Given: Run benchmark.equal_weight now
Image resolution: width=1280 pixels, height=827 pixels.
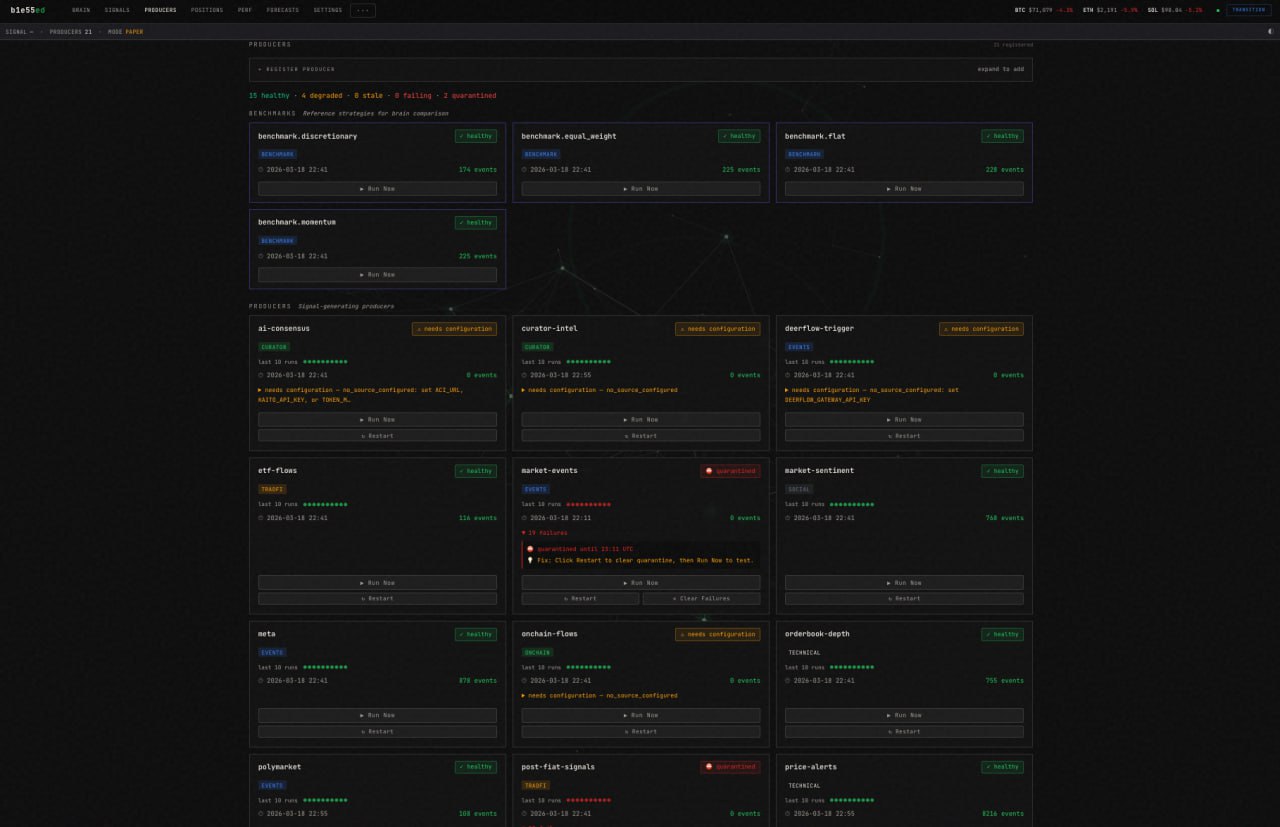Looking at the screenshot, I should [x=641, y=188].
